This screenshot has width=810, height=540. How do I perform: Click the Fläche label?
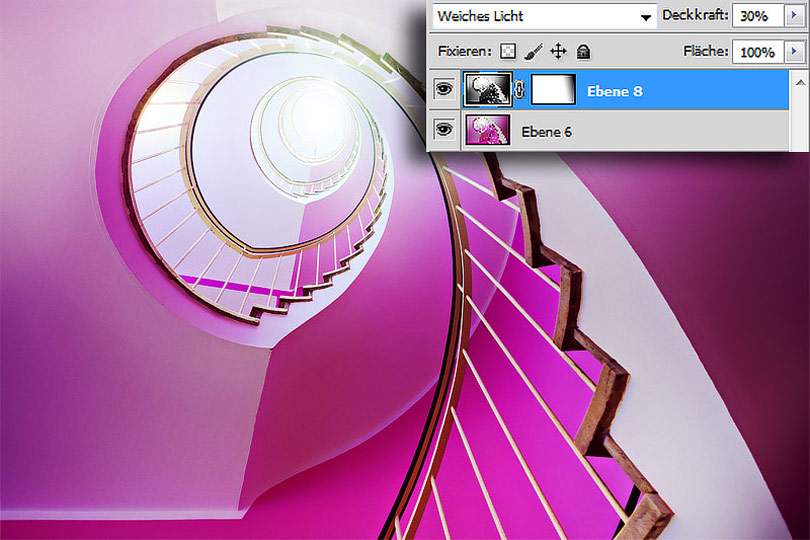point(706,51)
